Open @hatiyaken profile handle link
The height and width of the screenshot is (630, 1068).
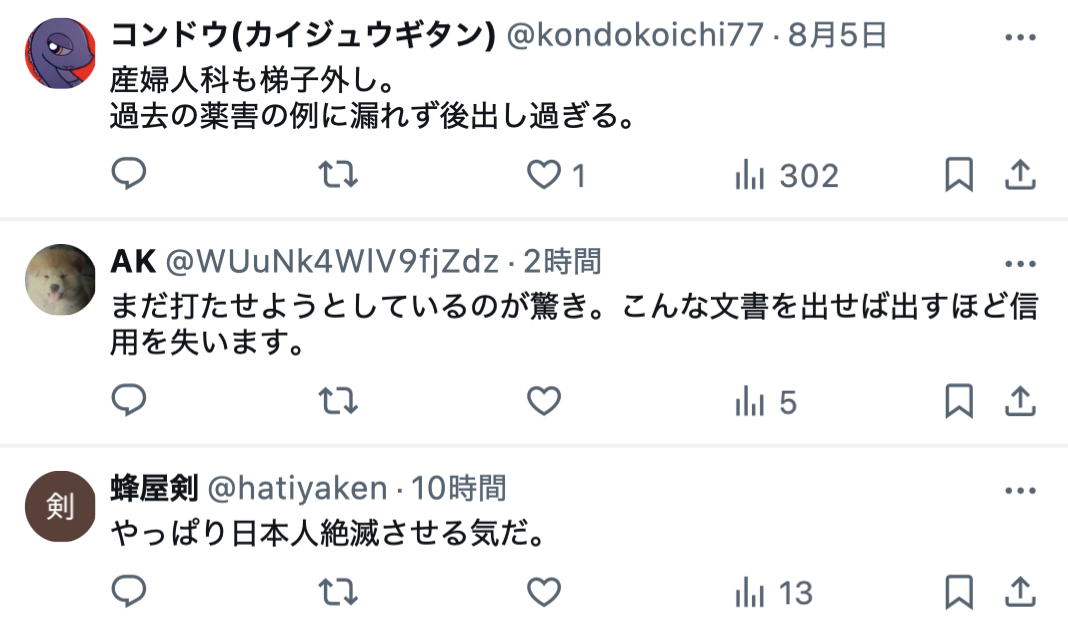297,488
